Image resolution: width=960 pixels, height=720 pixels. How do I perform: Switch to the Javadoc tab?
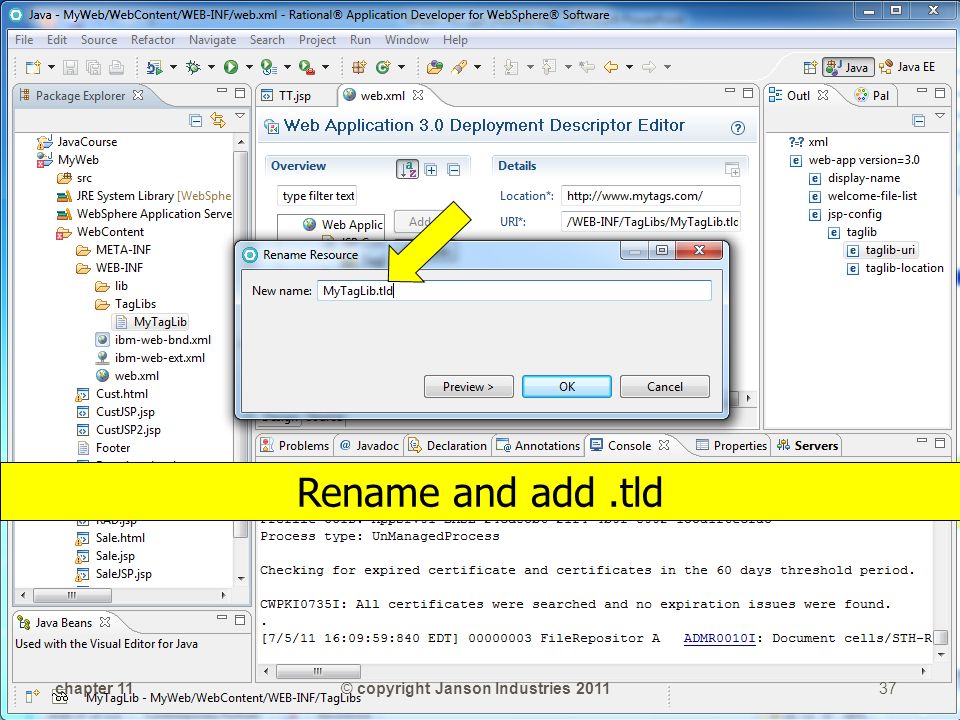coord(369,445)
